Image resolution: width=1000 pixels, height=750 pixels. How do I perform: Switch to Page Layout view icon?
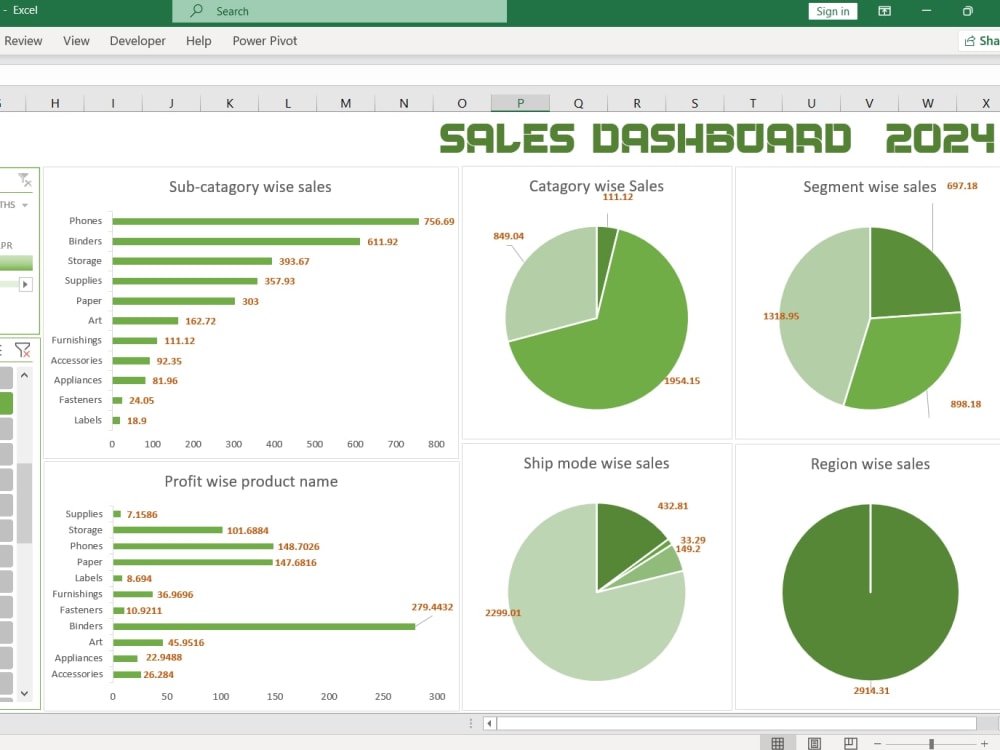click(814, 743)
